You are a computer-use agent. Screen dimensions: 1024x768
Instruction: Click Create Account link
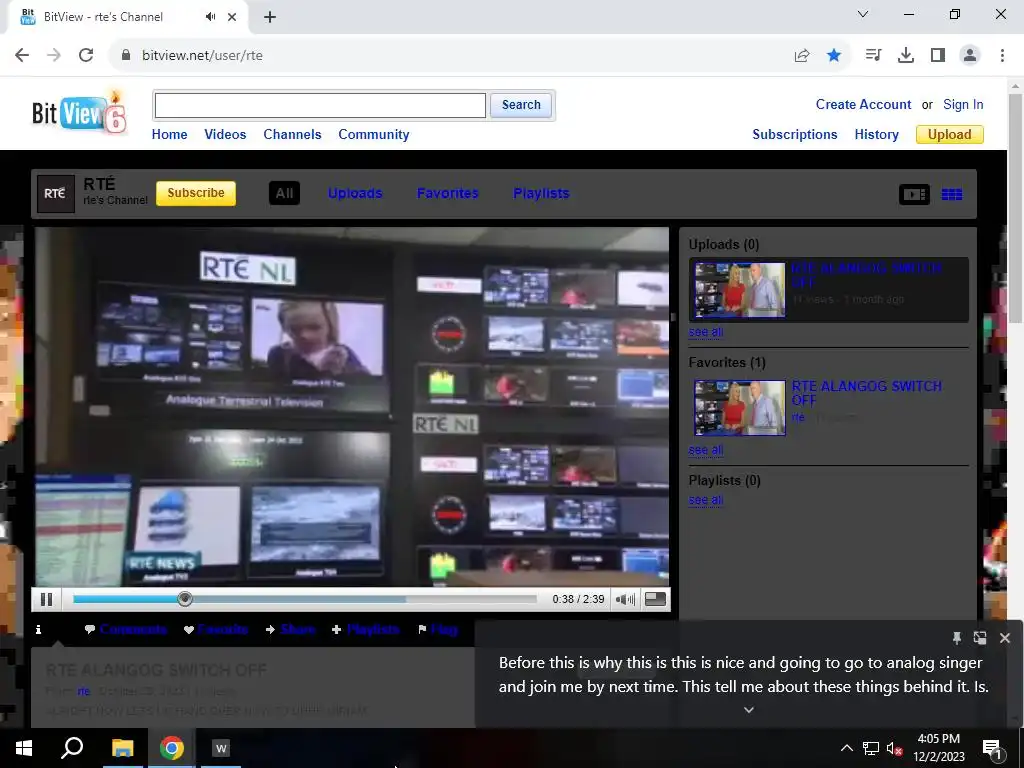coord(863,104)
